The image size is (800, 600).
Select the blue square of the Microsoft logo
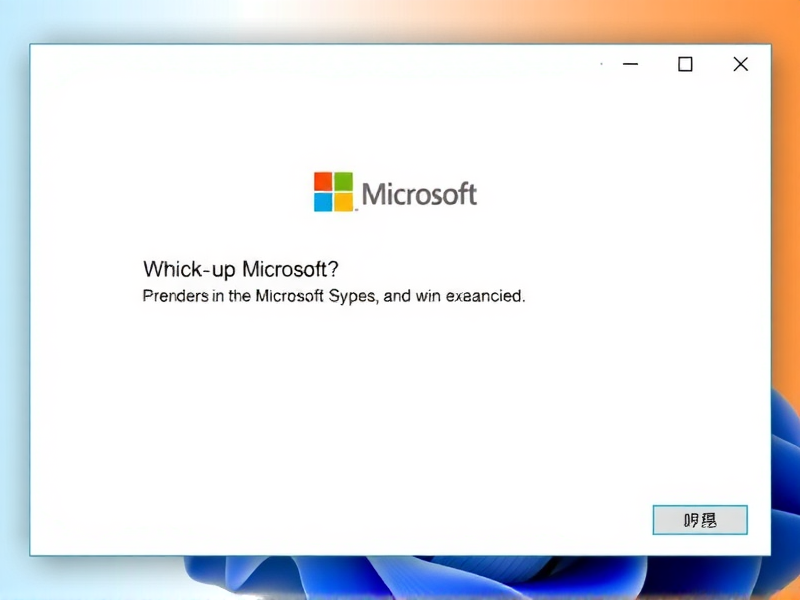[325, 202]
